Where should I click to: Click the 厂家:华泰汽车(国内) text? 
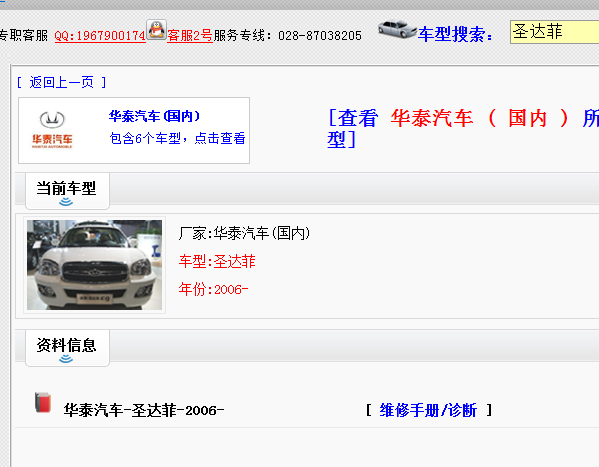click(244, 233)
